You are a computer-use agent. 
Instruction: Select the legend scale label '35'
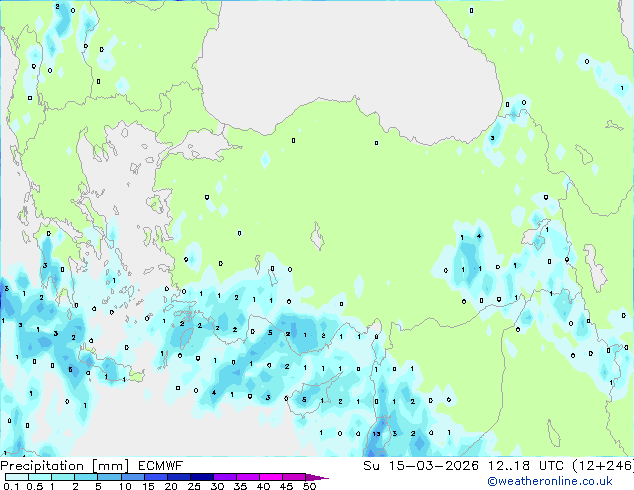coord(240,486)
